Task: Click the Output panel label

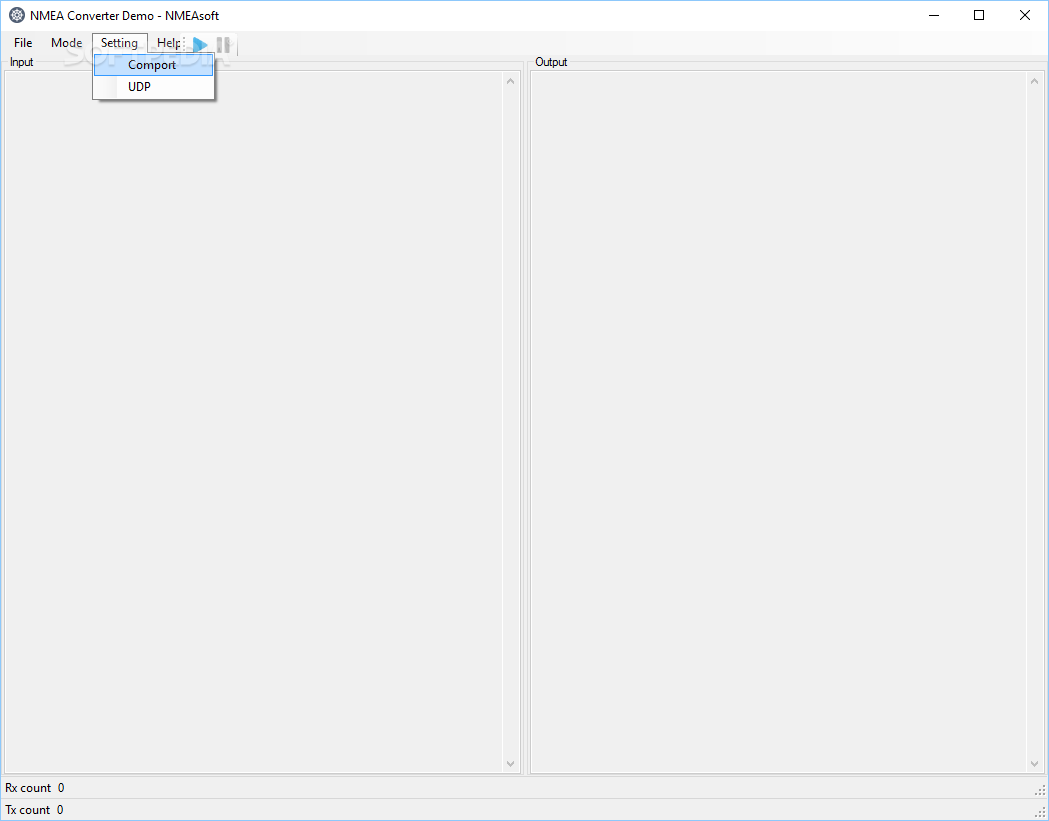Action: [x=551, y=62]
